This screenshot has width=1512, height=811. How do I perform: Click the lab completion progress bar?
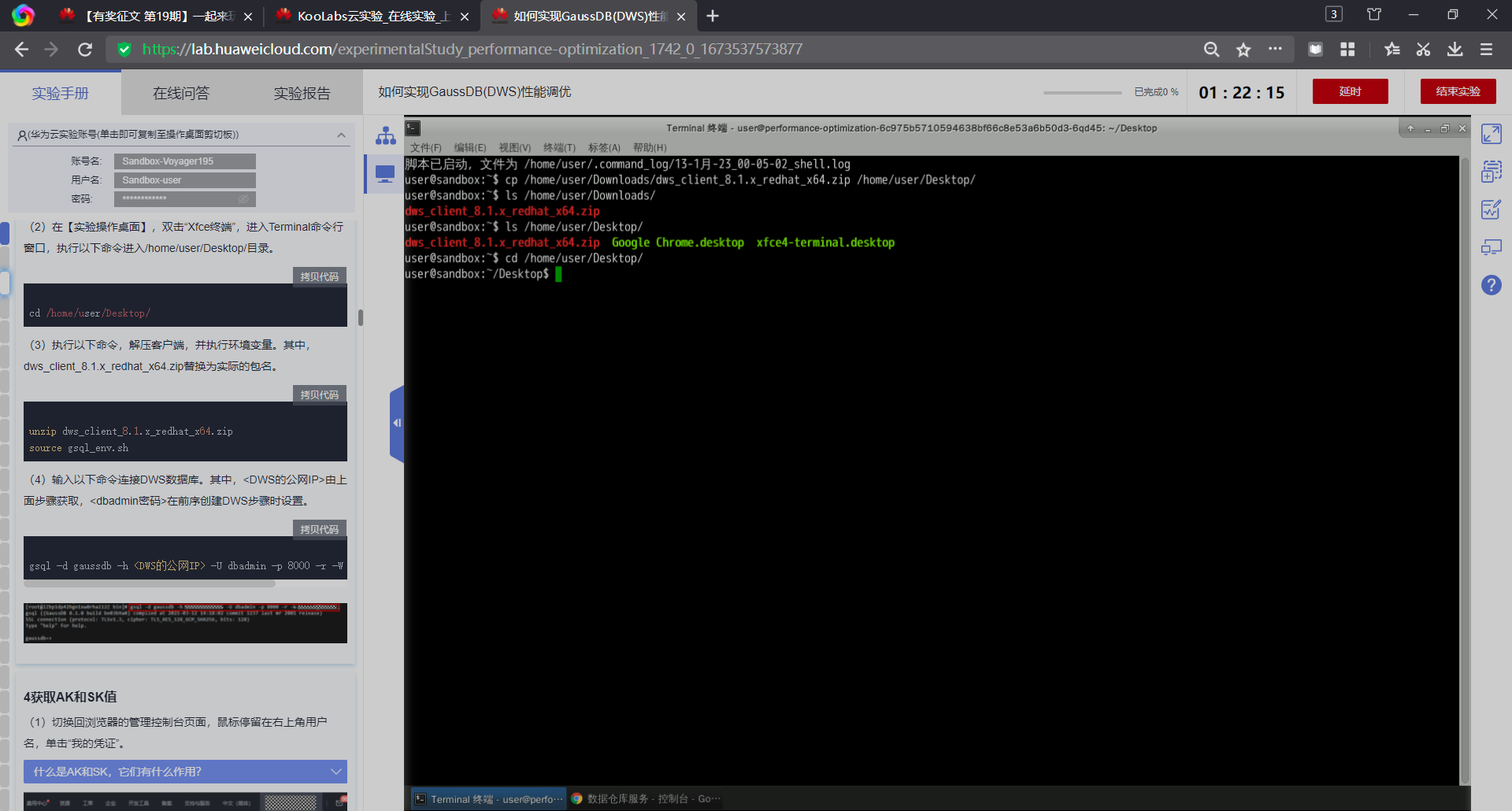tap(1083, 93)
